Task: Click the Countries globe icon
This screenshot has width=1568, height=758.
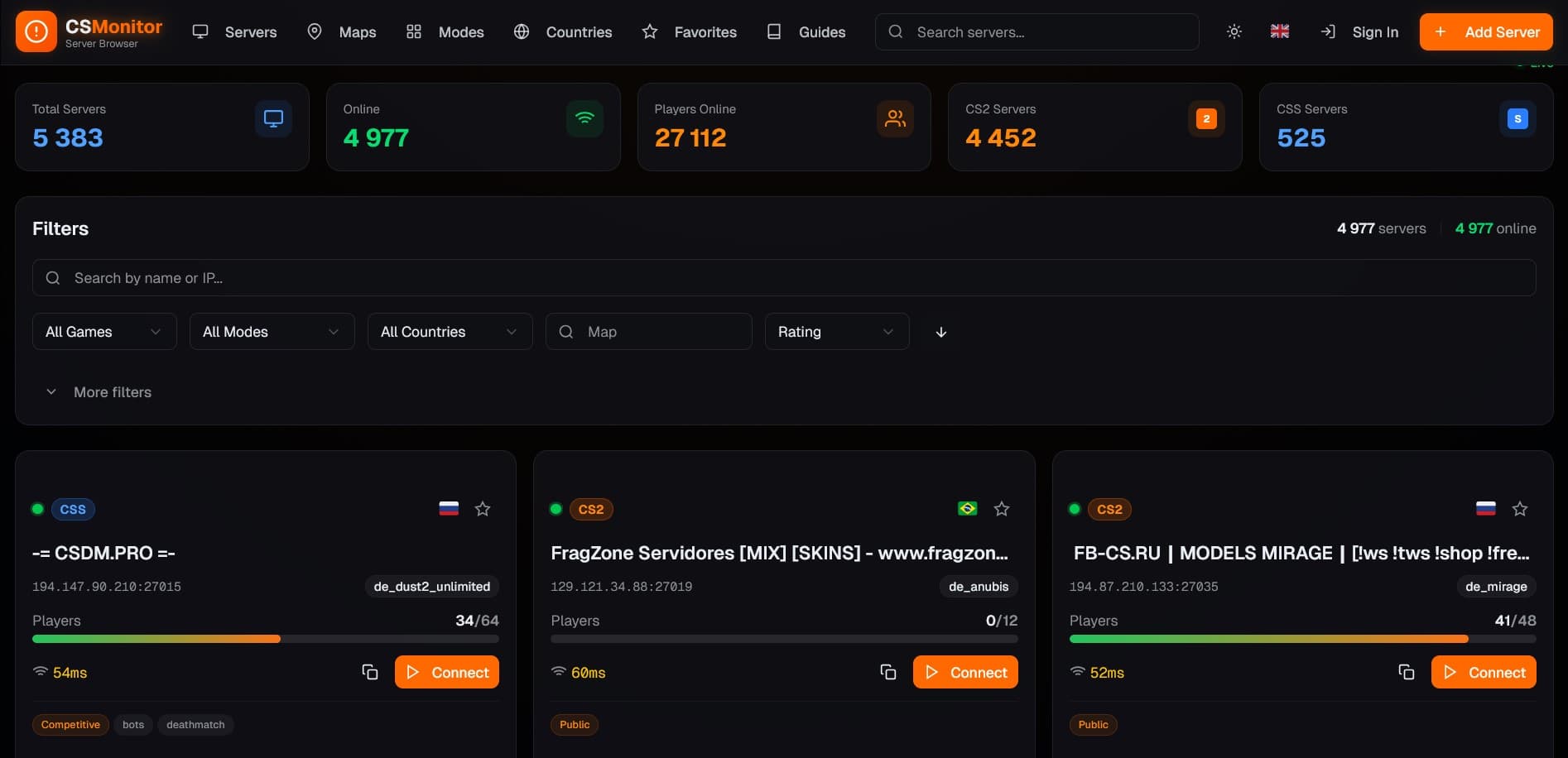Action: (x=521, y=31)
